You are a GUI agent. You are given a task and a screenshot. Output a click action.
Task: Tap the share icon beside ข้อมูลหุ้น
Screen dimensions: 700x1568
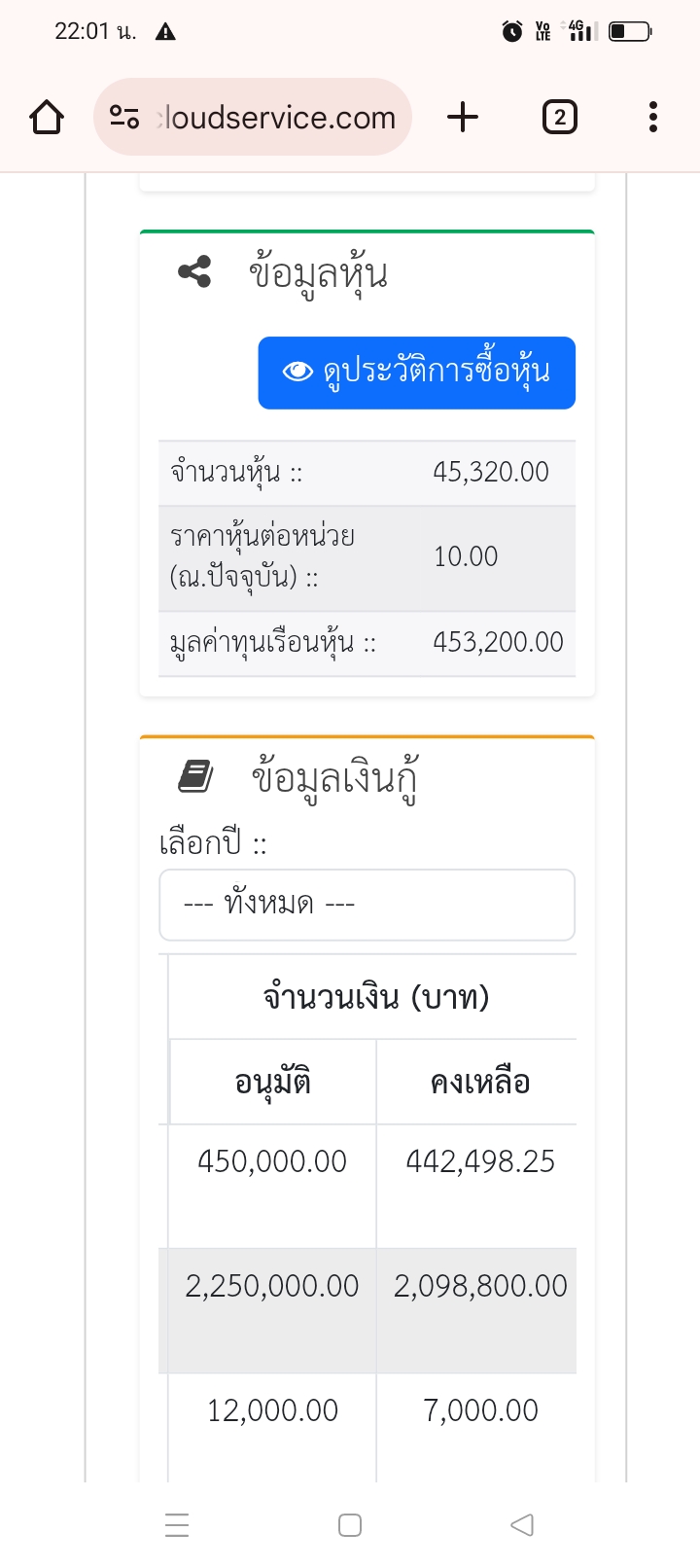194,272
